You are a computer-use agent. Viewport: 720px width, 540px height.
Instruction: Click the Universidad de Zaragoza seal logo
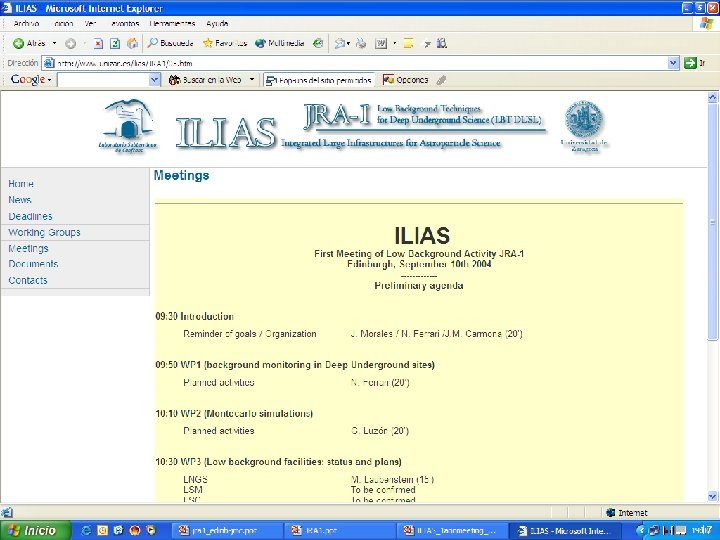coord(584,126)
